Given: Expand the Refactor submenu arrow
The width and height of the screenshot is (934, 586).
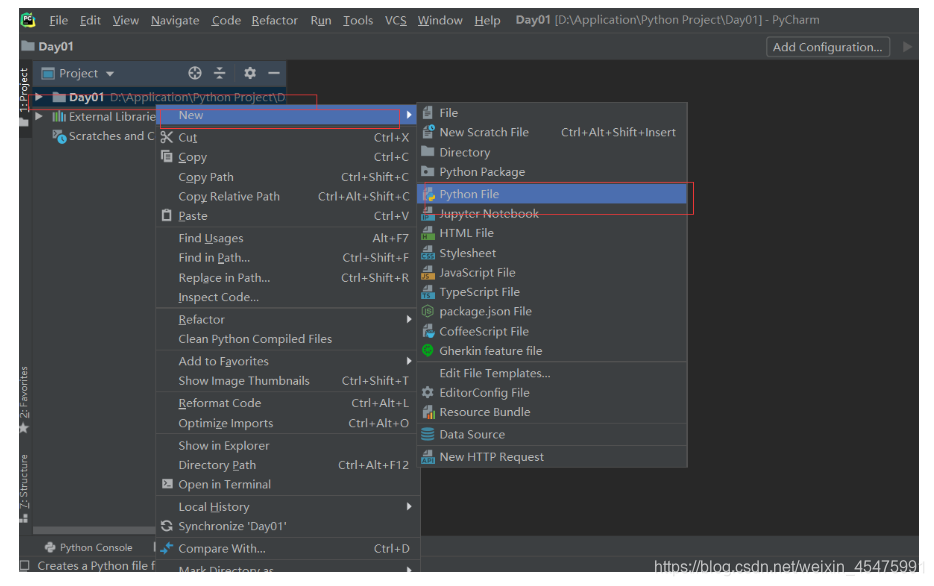Looking at the screenshot, I should click(409, 319).
